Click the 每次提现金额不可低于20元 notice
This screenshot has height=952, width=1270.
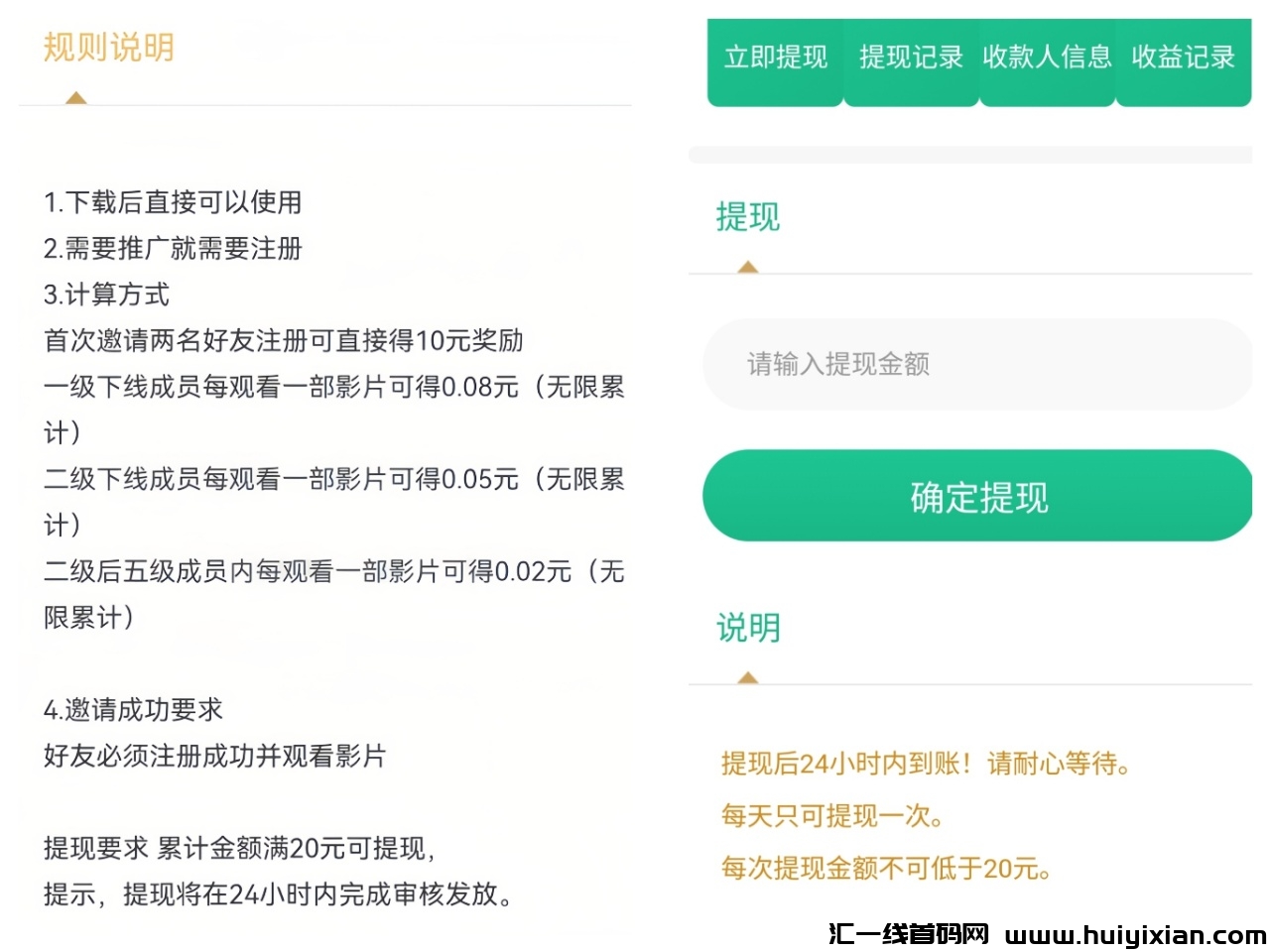tap(885, 869)
